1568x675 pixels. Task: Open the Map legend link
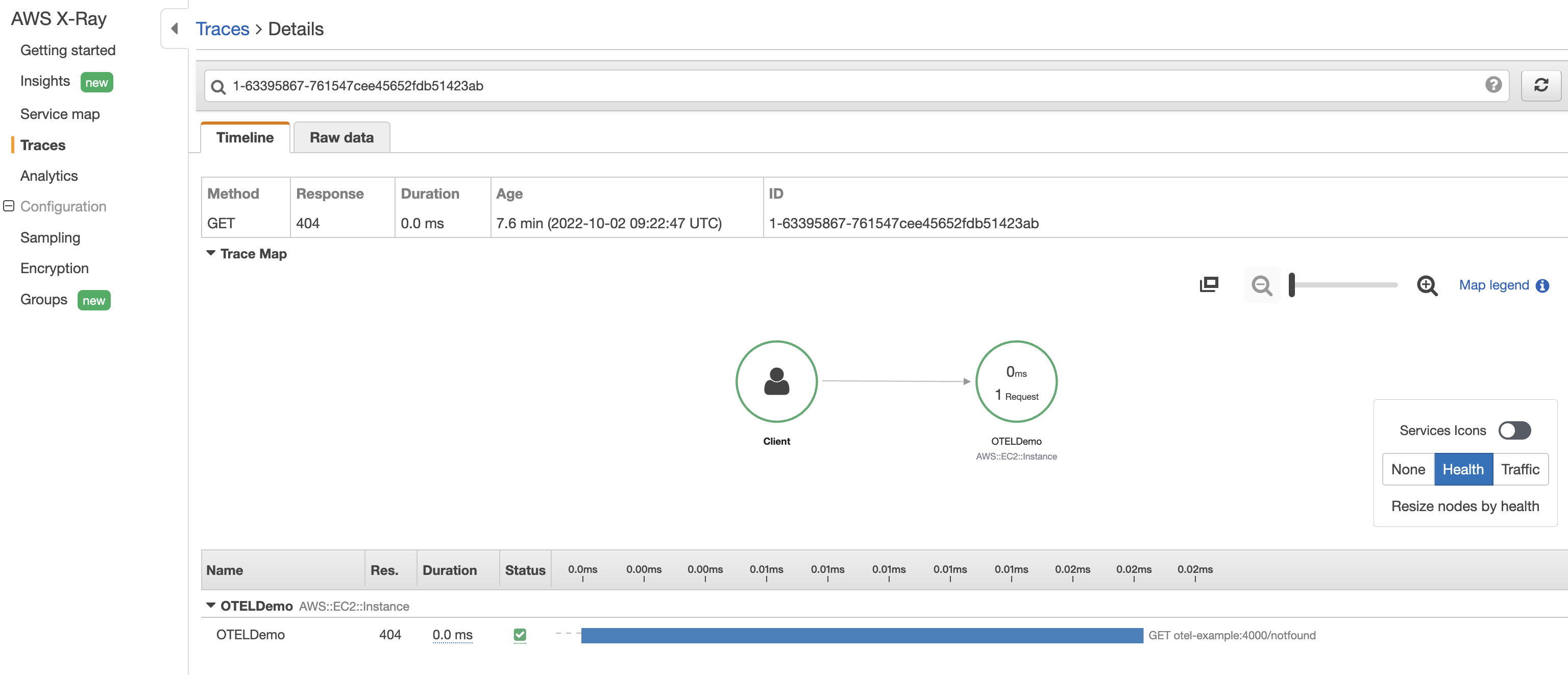click(1494, 285)
